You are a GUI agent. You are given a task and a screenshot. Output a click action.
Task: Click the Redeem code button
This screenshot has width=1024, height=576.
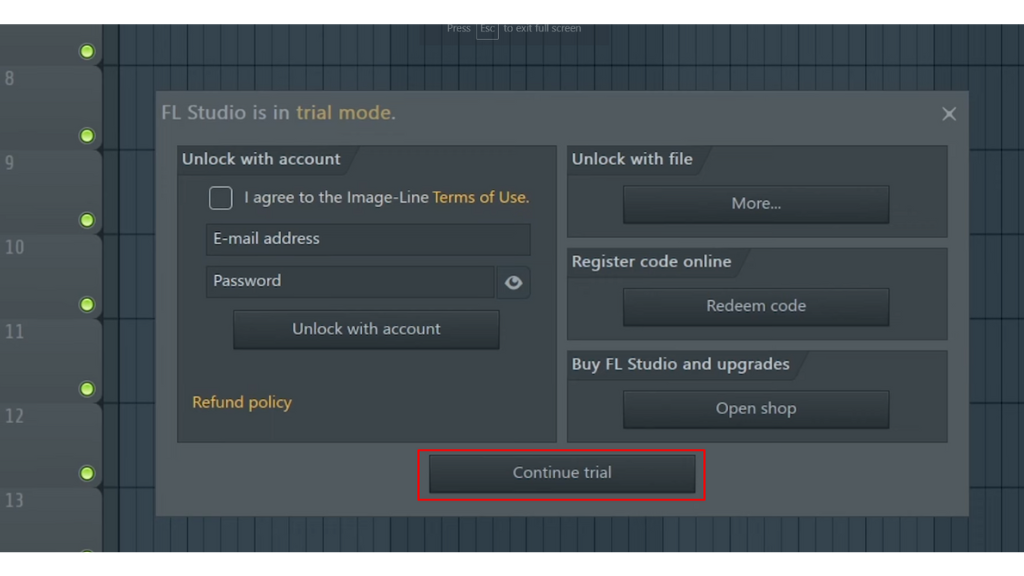(x=756, y=306)
